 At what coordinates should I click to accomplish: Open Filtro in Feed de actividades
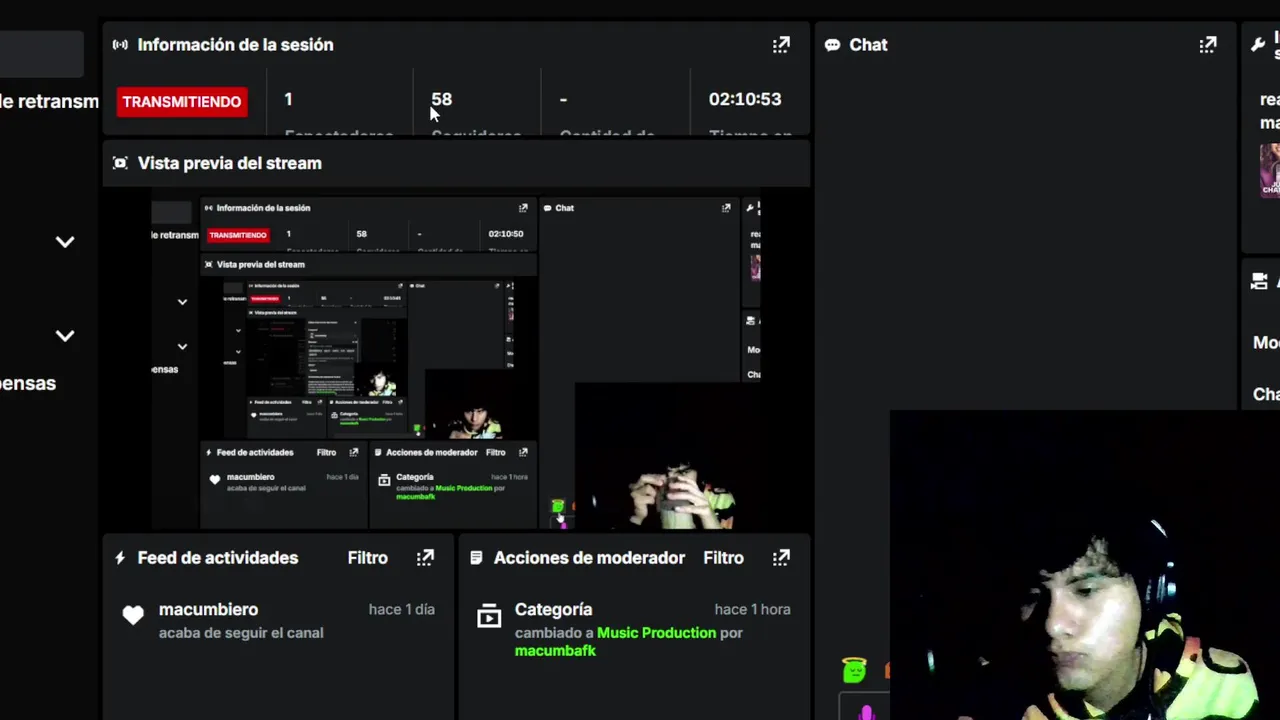[x=367, y=558]
